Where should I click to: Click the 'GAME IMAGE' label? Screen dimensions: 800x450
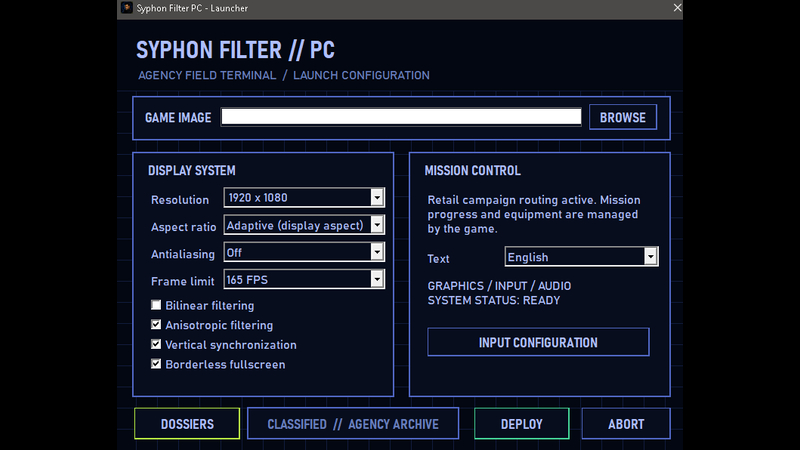click(x=178, y=118)
